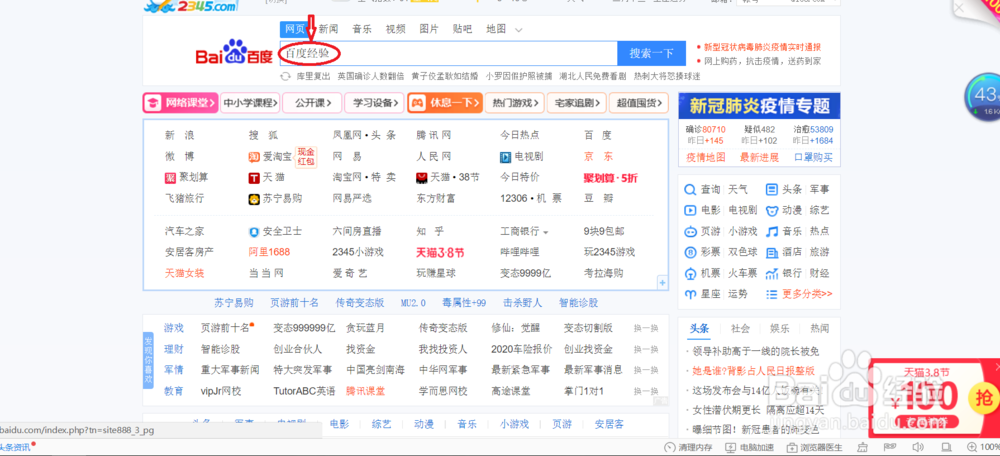Select the 音乐 search tab

pos(362,29)
